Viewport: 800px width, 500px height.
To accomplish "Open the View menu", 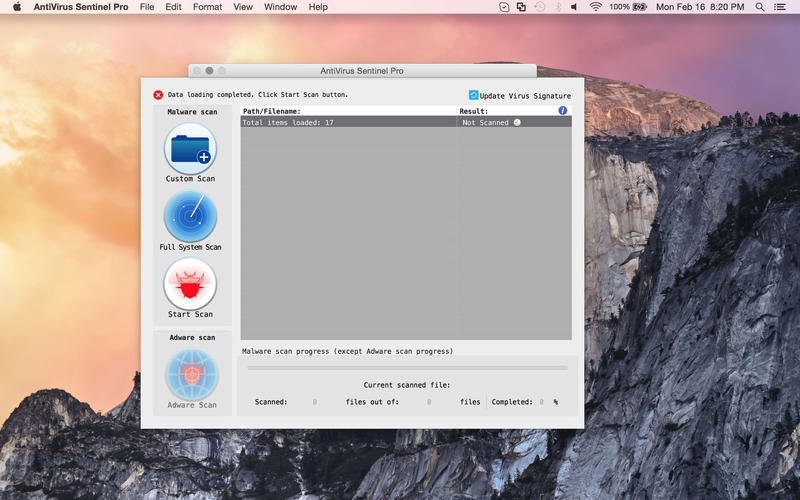I will [243, 7].
